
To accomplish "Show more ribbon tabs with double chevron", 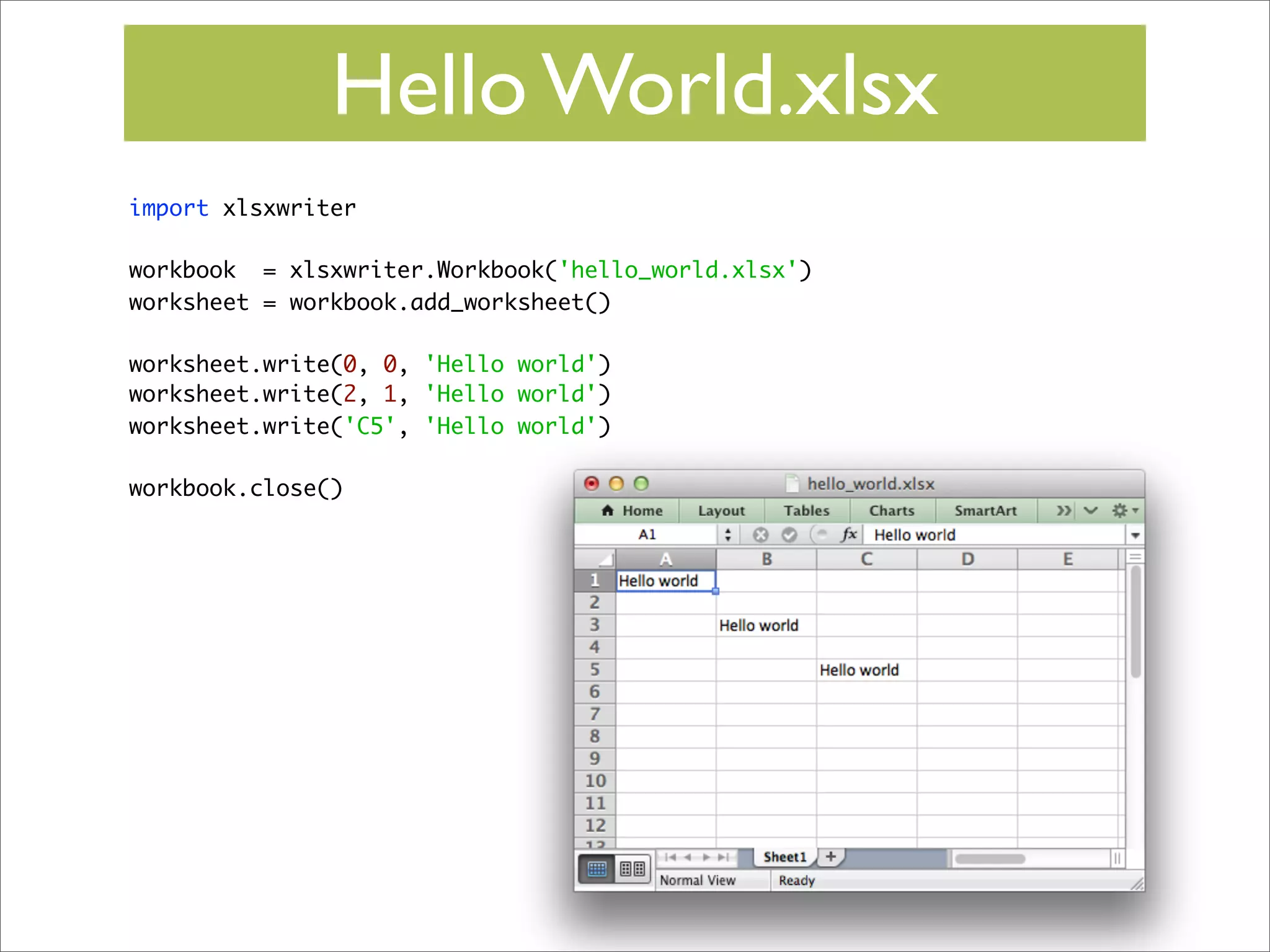I will coord(1064,511).
